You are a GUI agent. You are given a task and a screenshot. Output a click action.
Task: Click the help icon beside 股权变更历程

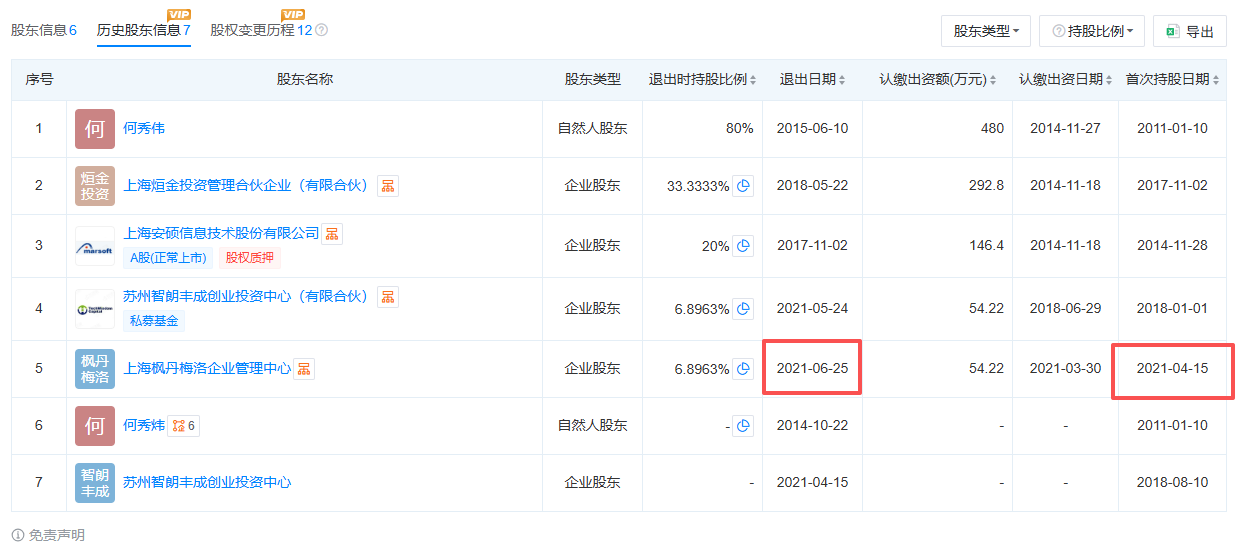[x=322, y=30]
